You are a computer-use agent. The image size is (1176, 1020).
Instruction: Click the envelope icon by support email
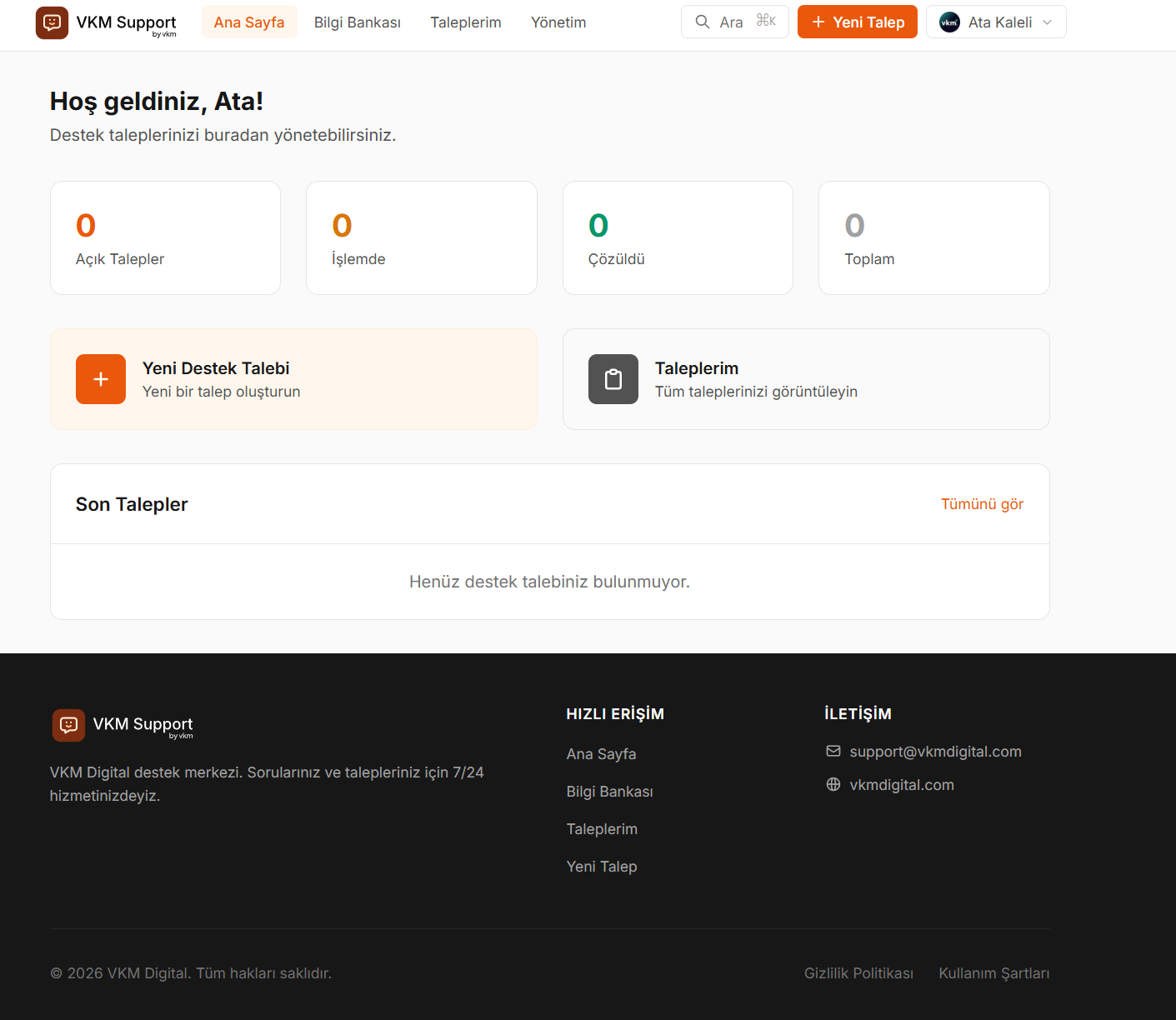(833, 751)
